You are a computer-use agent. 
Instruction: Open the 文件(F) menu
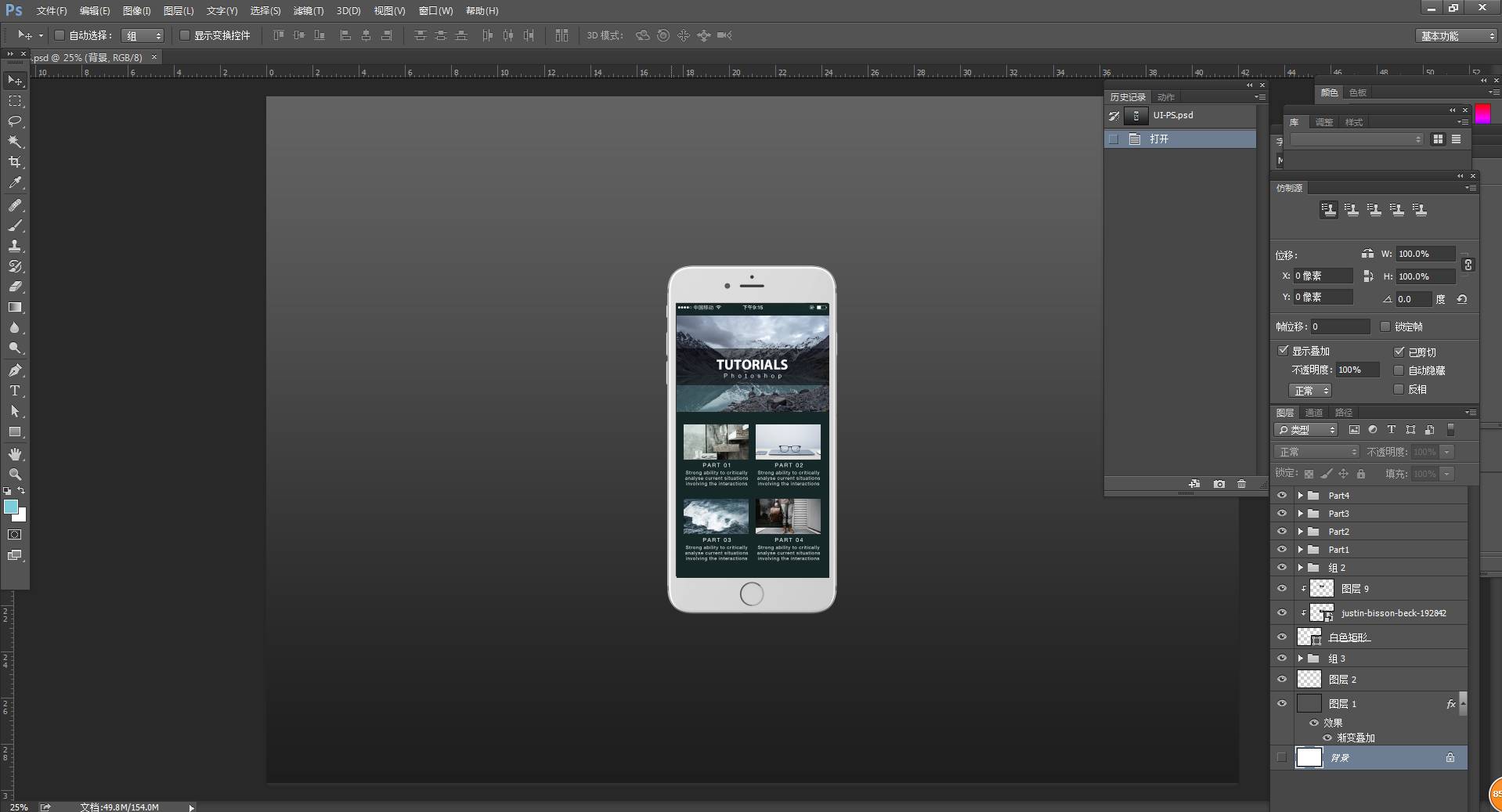[x=52, y=11]
